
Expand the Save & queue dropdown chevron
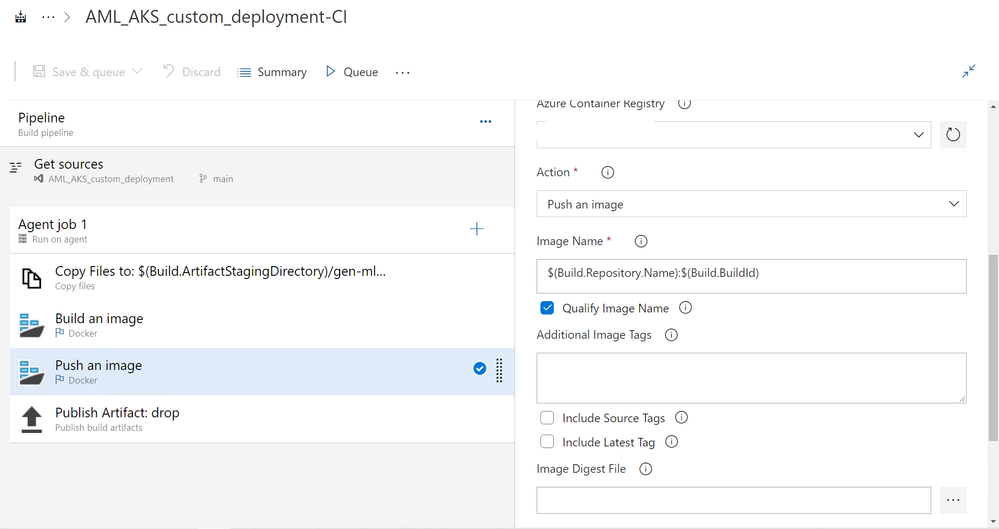[137, 71]
